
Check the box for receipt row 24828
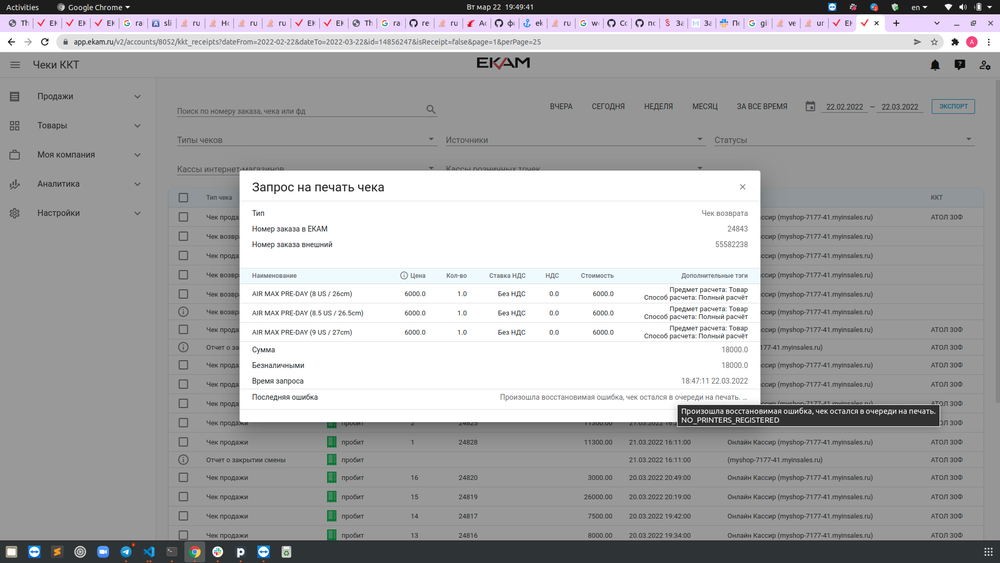183,442
